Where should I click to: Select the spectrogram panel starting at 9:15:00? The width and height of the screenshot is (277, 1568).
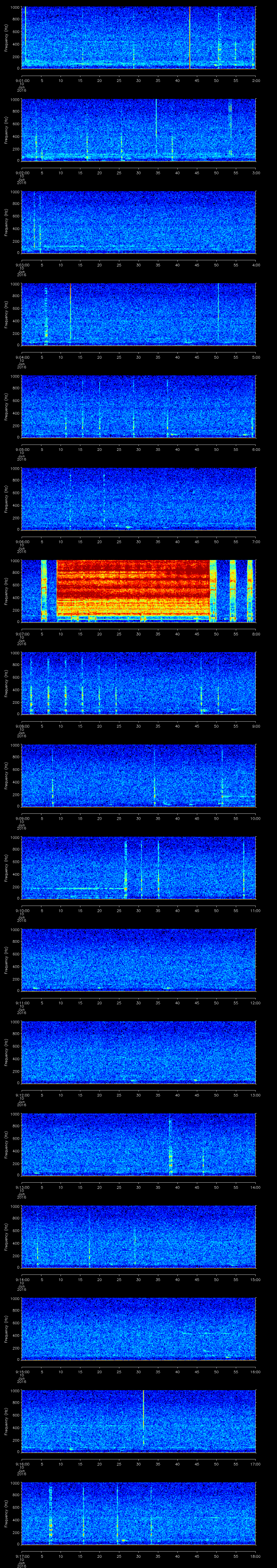pyautogui.click(x=138, y=1329)
